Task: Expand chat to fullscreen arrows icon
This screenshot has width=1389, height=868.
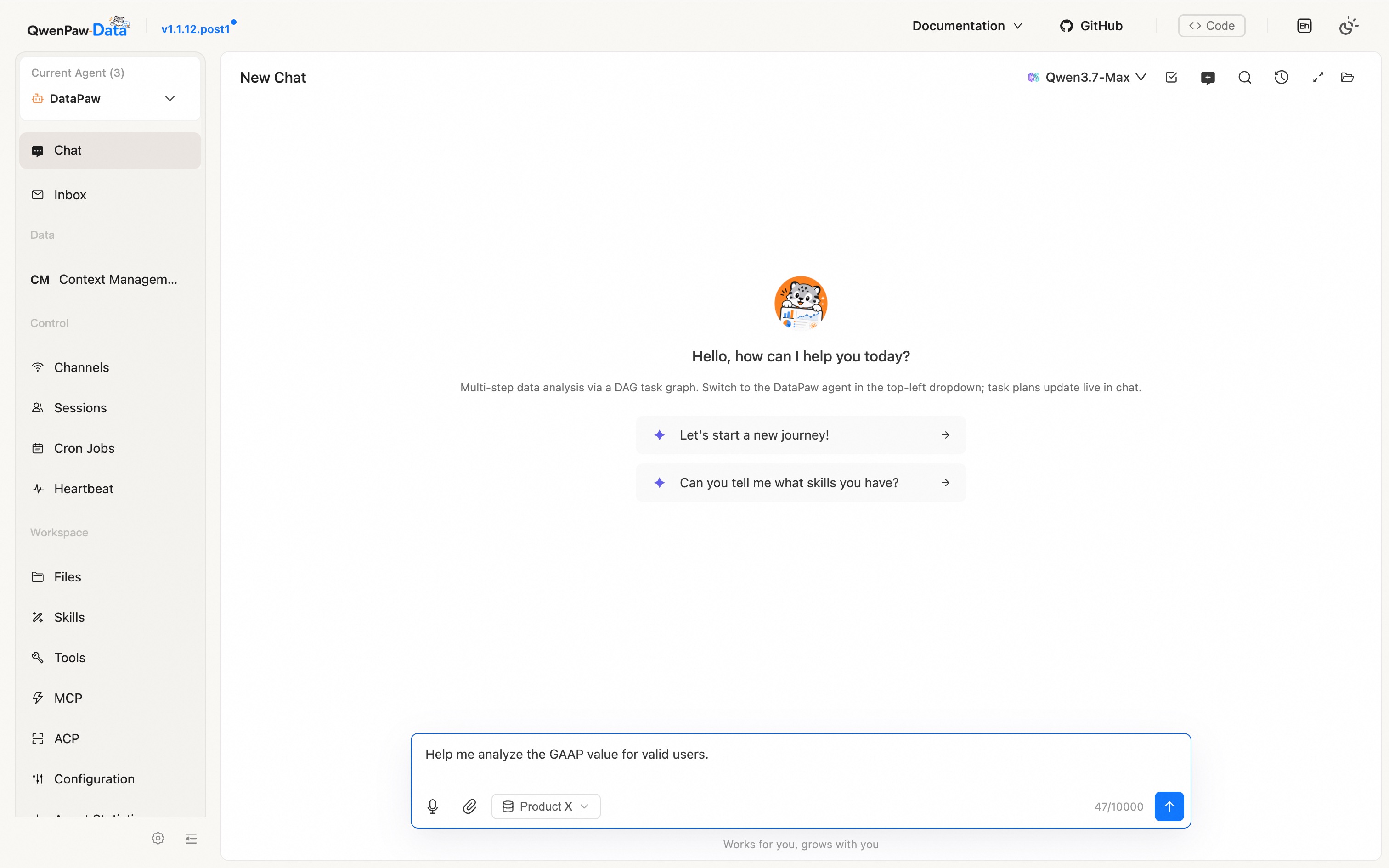Action: 1318,78
